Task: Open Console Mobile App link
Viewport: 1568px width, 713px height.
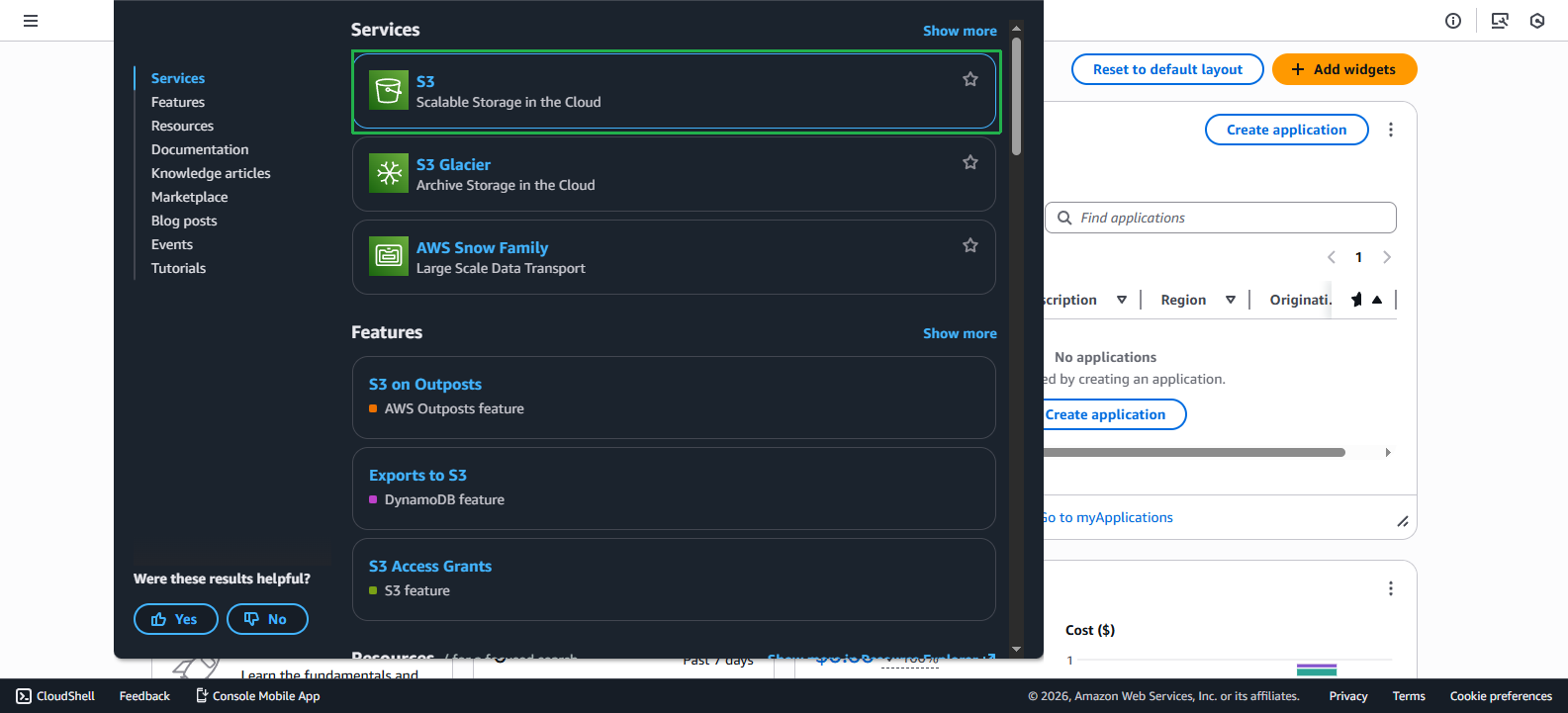Action: 258,696
